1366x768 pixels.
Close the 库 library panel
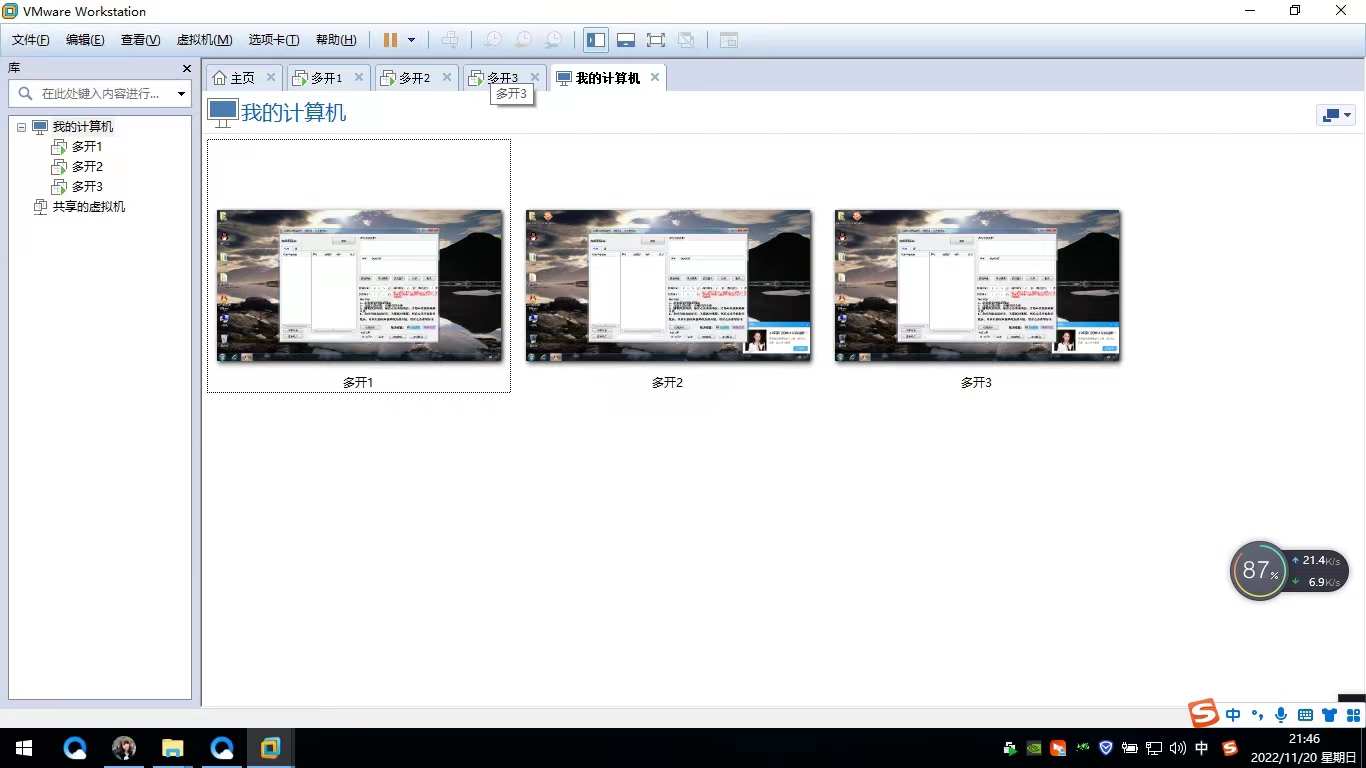click(187, 68)
